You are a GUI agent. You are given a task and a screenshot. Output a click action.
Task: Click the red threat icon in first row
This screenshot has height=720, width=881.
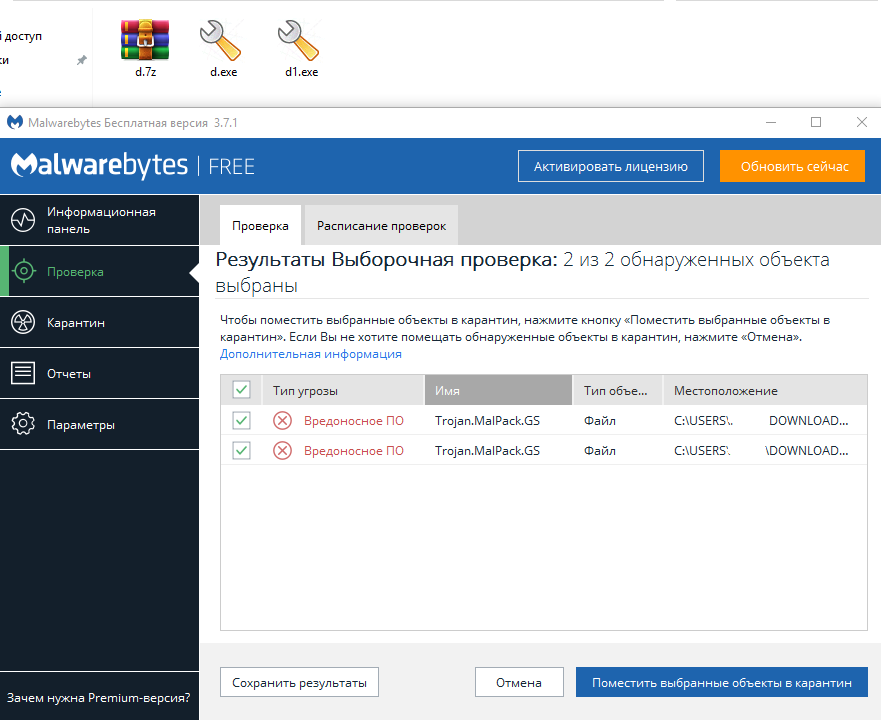(x=282, y=420)
